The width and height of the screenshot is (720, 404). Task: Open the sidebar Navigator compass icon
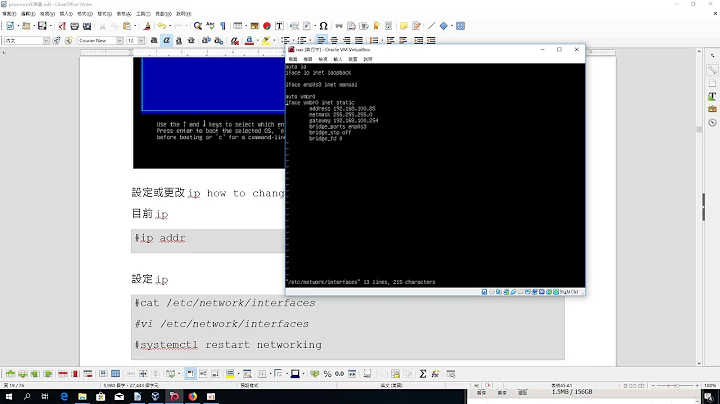(712, 123)
